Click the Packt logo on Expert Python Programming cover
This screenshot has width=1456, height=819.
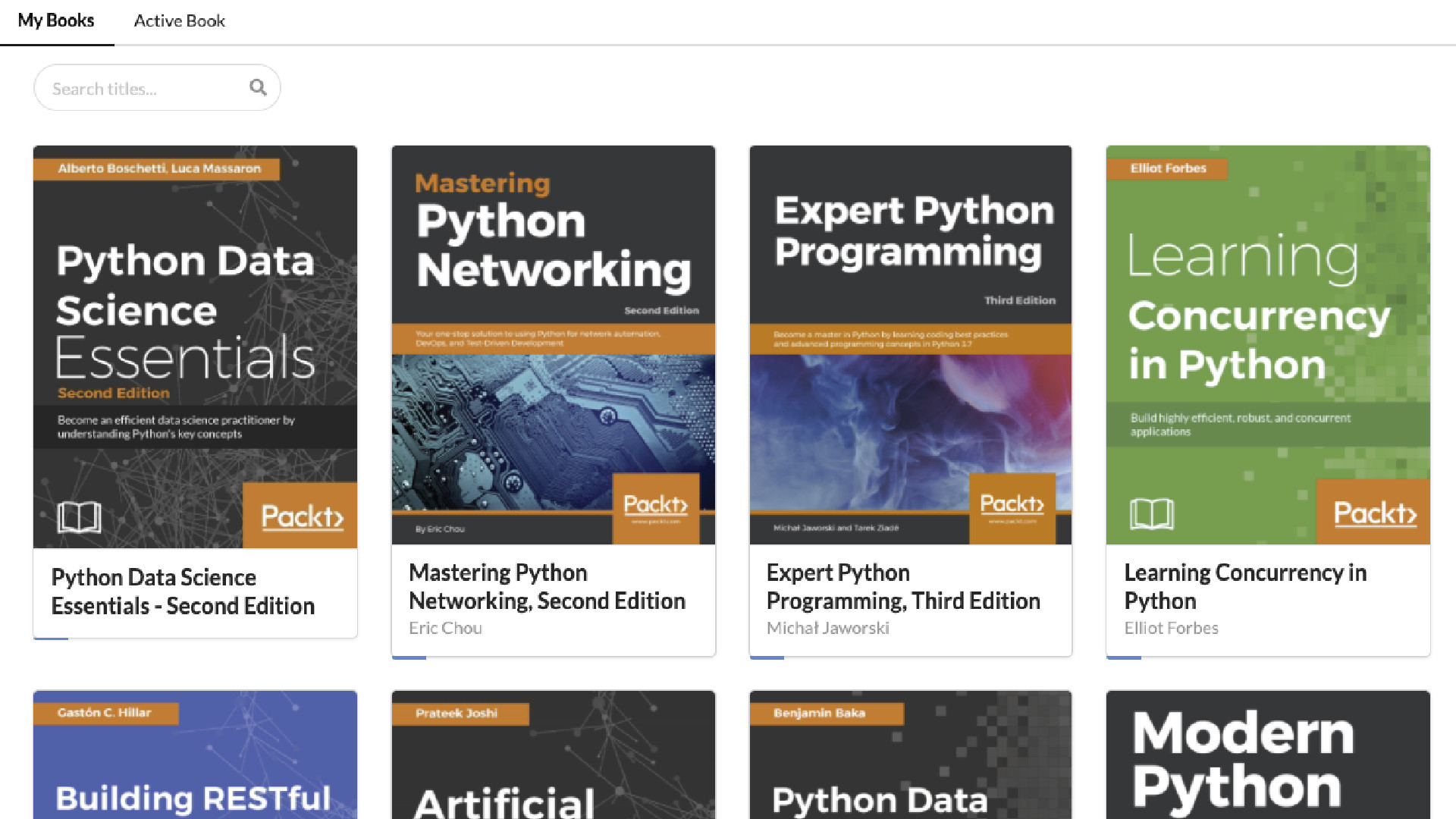[1012, 504]
